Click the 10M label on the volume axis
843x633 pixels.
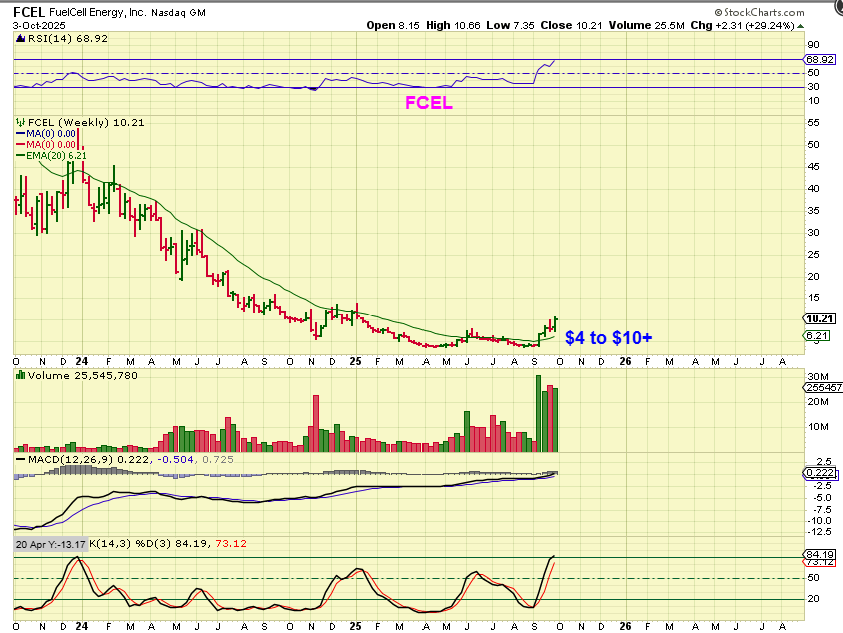[x=818, y=426]
